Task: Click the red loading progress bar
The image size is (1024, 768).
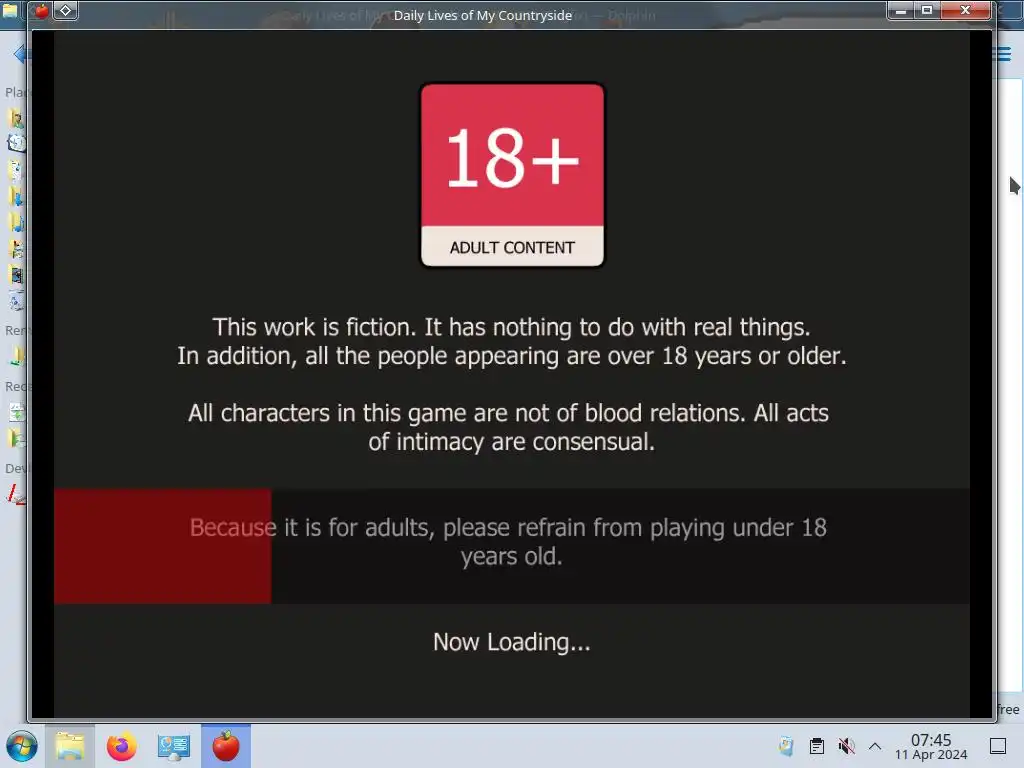Action: coord(163,546)
